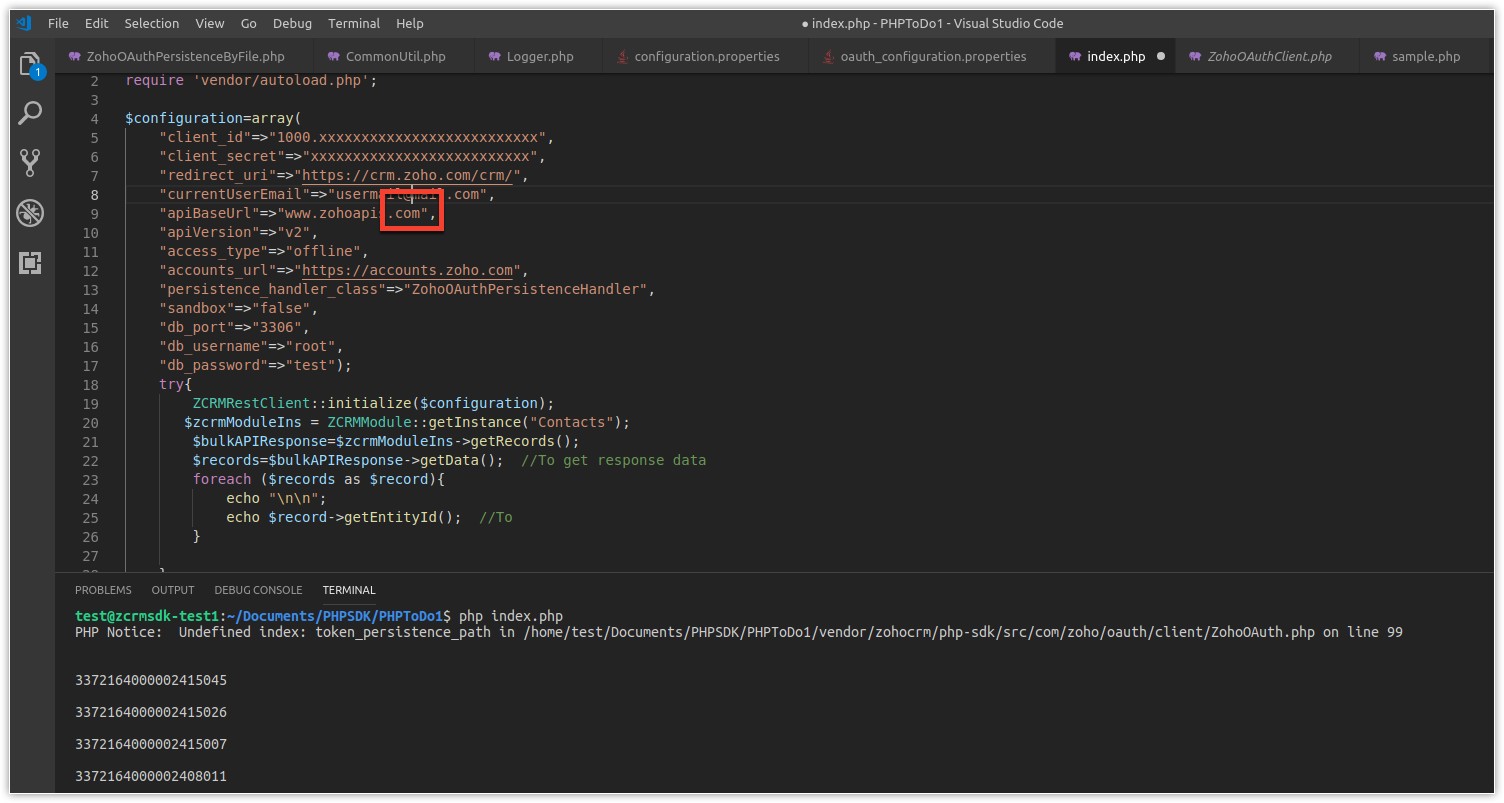Click require 'vendor/autoload.php' line

click(252, 80)
